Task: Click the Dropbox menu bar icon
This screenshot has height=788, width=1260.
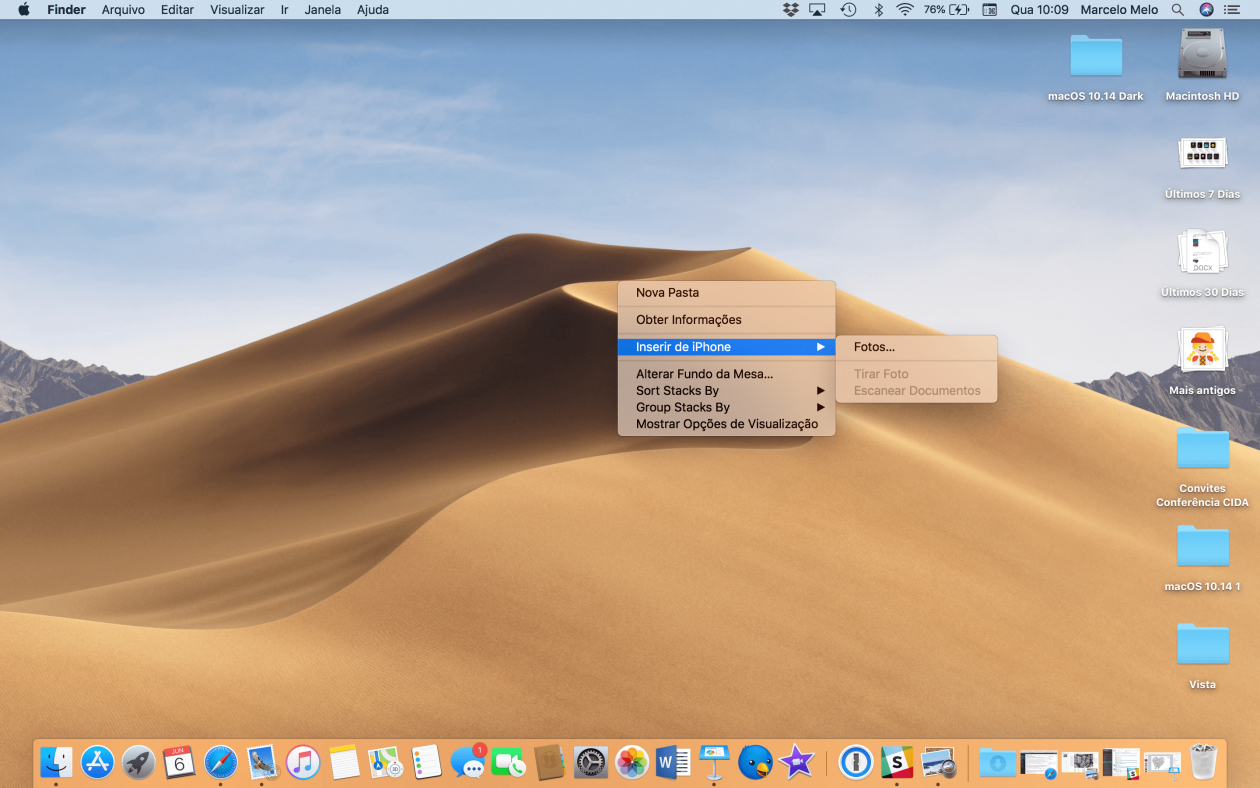Action: [x=789, y=9]
